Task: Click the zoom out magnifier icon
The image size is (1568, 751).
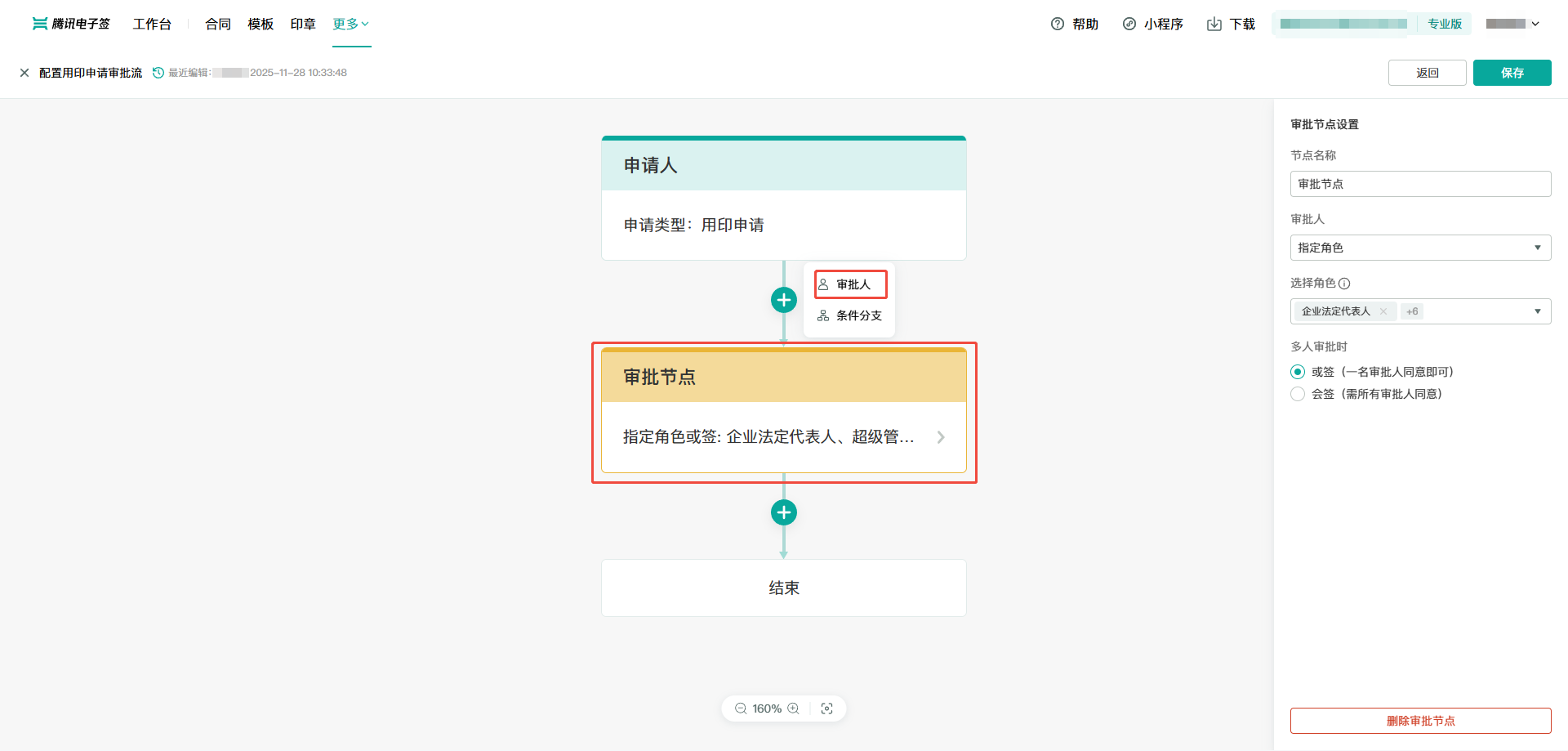Action: (x=741, y=709)
